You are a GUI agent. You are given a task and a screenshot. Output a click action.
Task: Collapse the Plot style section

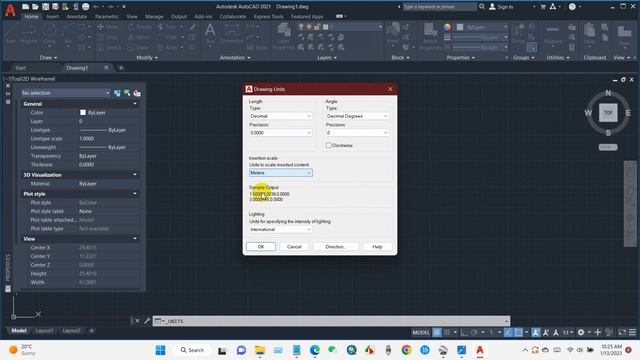point(135,194)
